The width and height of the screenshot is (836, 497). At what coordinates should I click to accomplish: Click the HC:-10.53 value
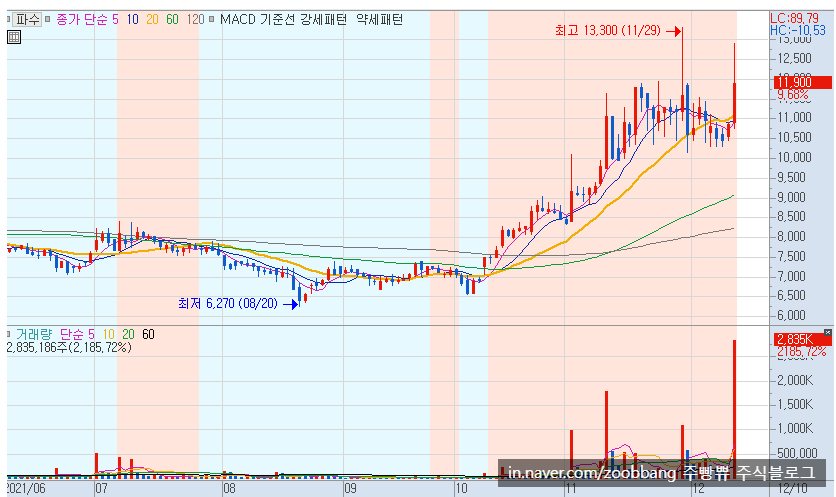pos(798,30)
